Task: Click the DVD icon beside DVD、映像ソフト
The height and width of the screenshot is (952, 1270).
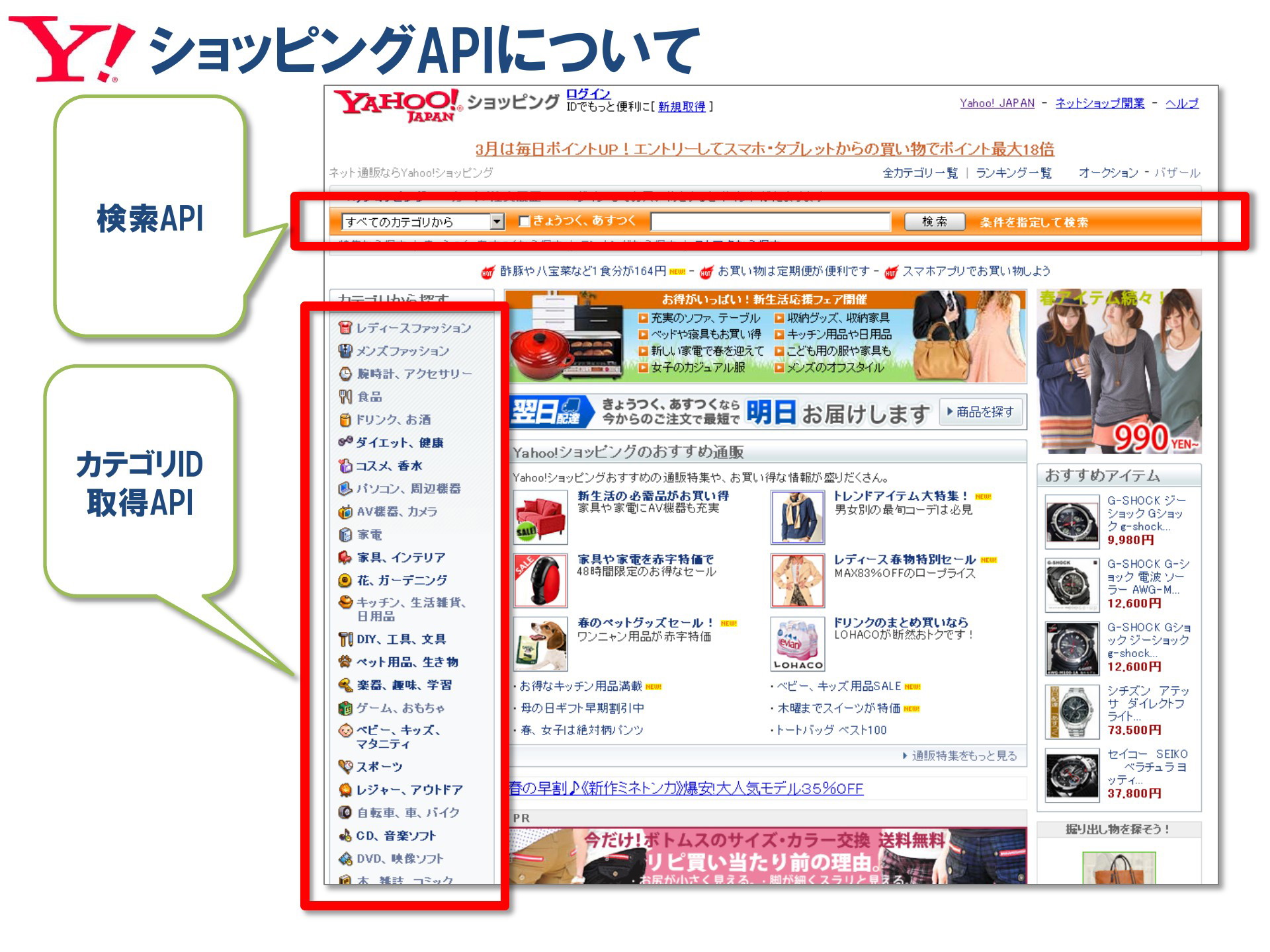Action: (345, 859)
